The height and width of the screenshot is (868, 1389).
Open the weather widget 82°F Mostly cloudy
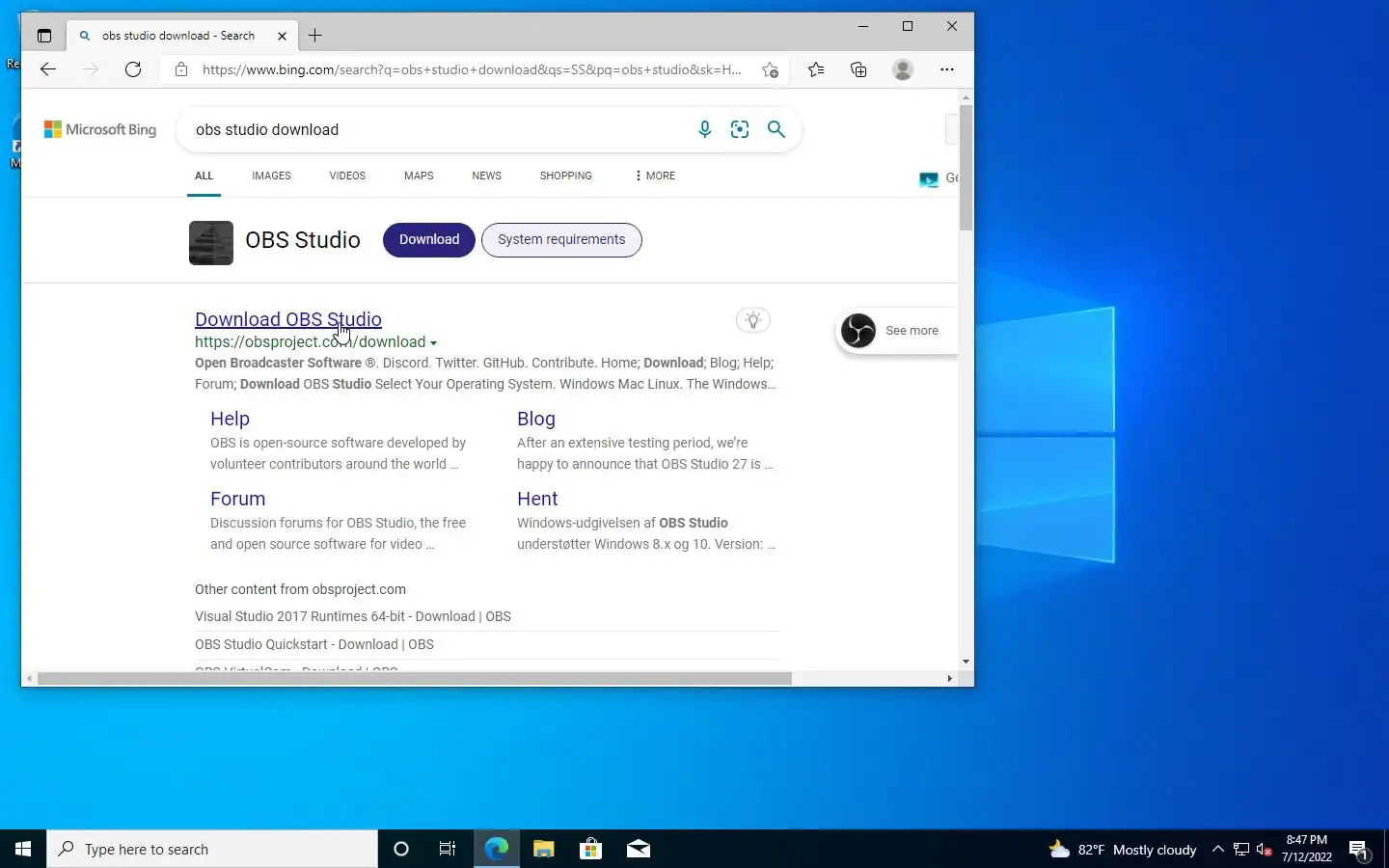[1123, 849]
